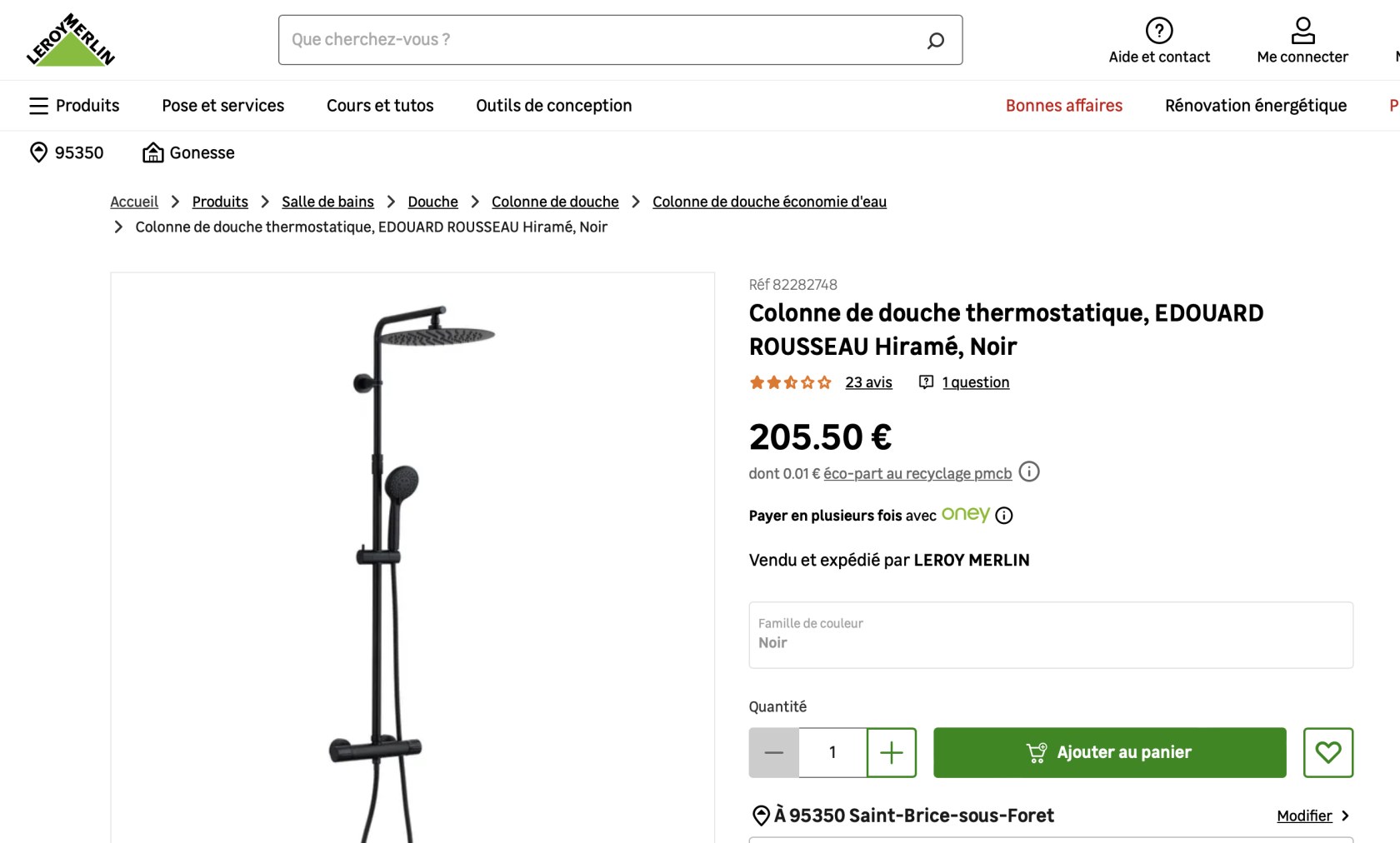Open the Oney payment info icon
This screenshot has height=843, width=1400.
coord(1004,516)
